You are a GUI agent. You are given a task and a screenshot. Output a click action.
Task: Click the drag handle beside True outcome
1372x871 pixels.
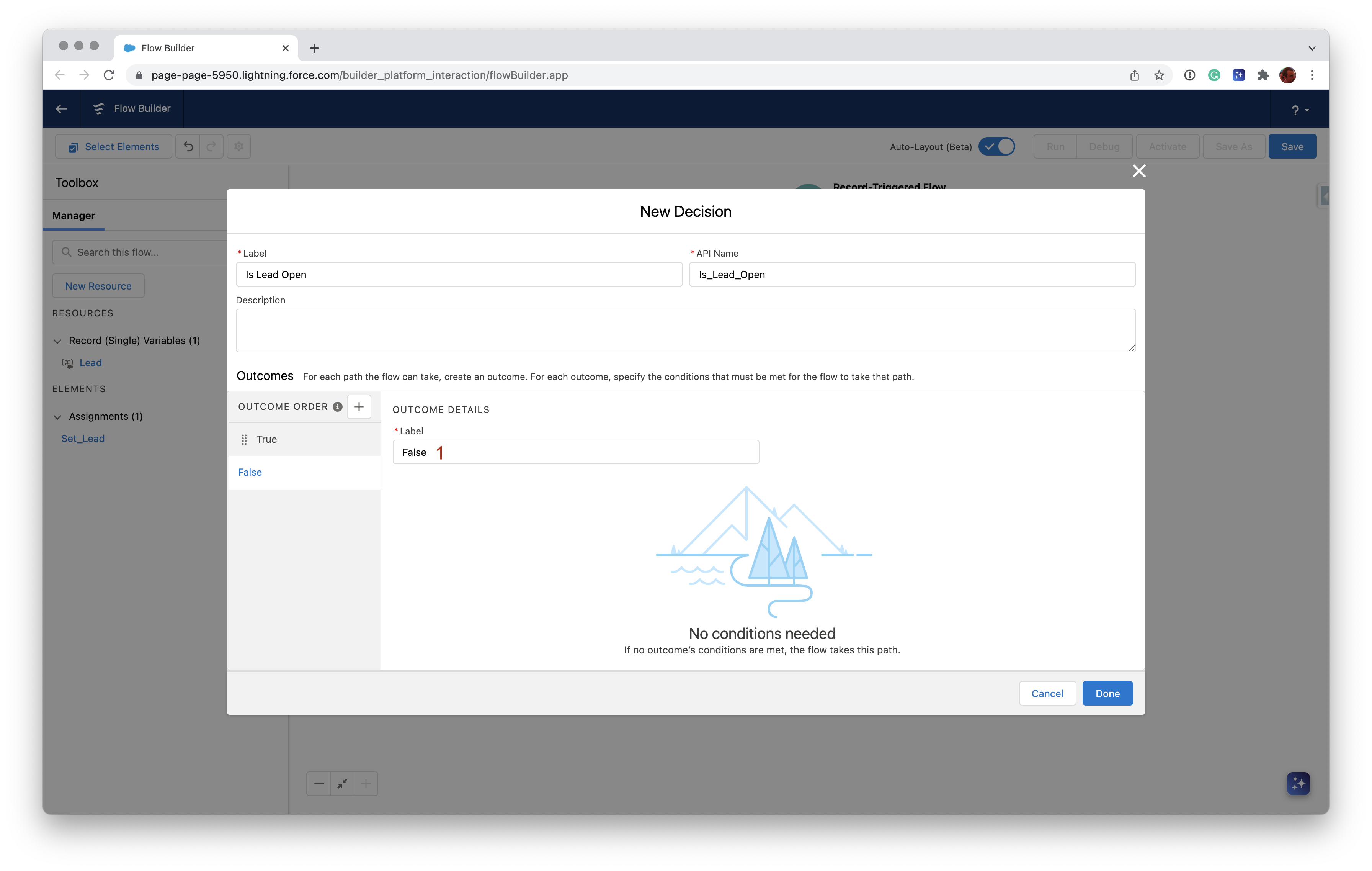244,439
